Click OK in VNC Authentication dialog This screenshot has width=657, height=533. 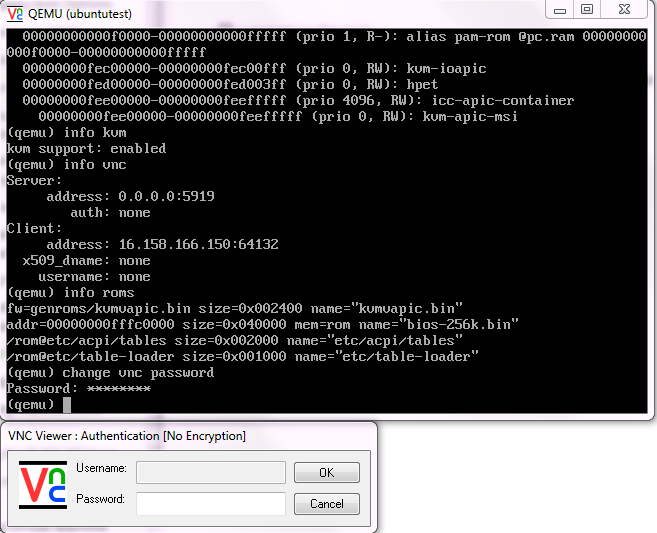[x=326, y=472]
